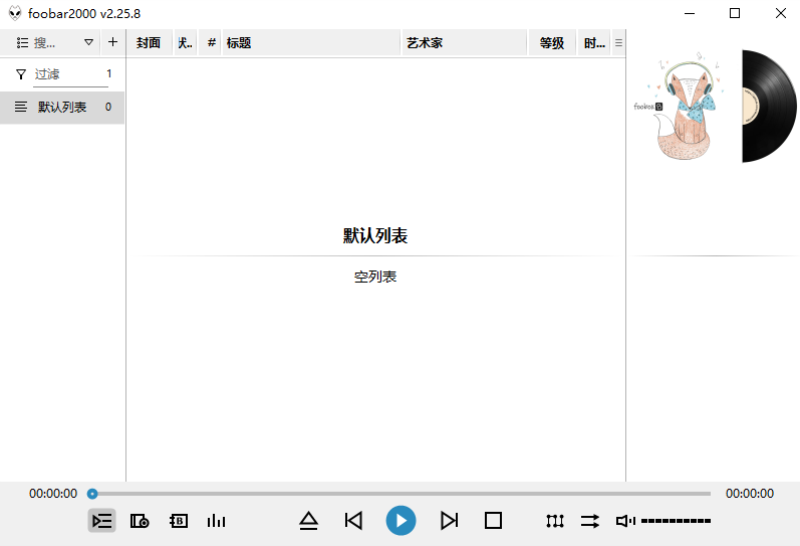Maximize the foobar2000 window
Image resolution: width=800 pixels, height=546 pixels.
pos(735,13)
